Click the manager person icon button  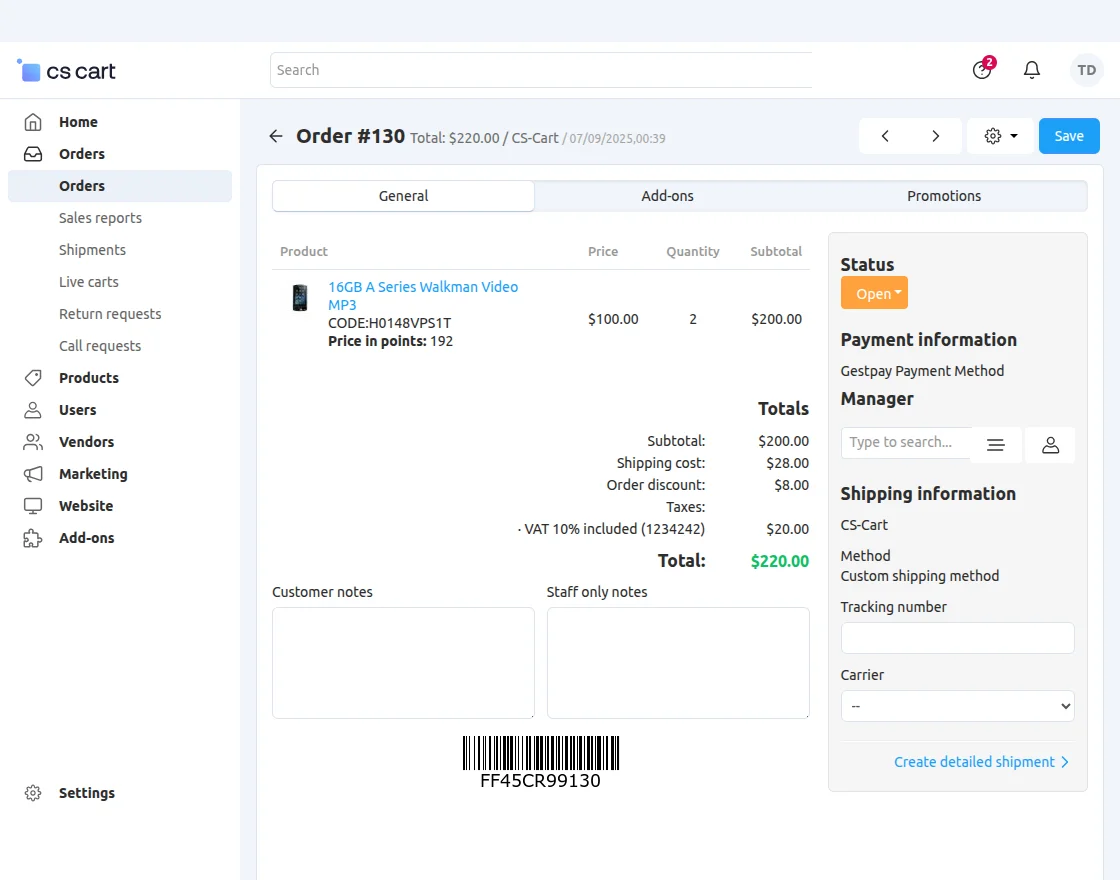[1050, 445]
